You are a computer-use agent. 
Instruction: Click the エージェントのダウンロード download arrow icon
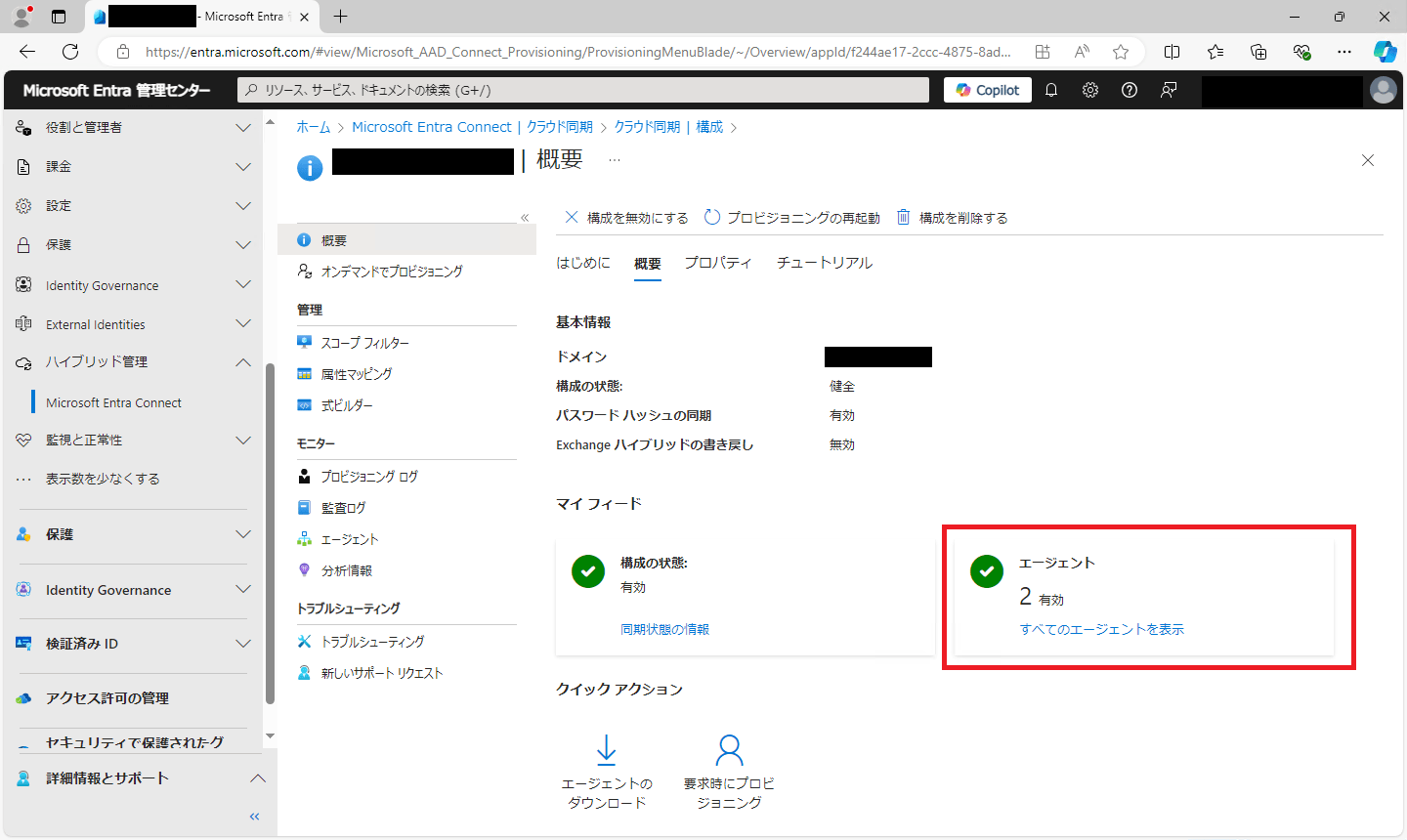(606, 750)
